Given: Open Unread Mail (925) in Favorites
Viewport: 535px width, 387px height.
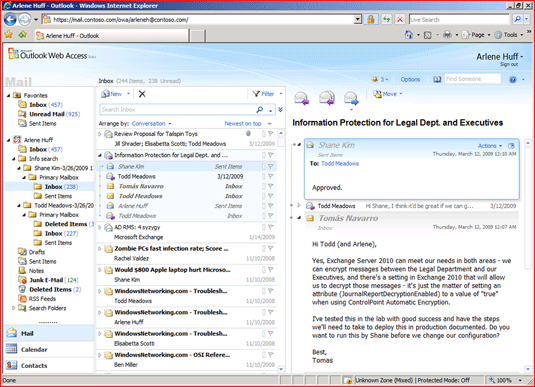Looking at the screenshot, I should 49,114.
